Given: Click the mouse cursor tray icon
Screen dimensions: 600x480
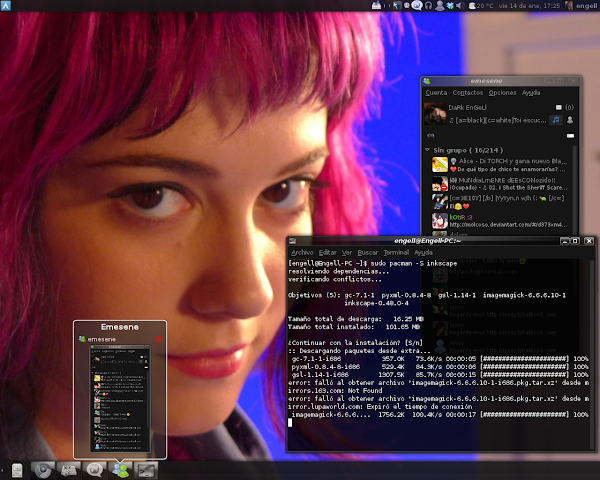Looking at the screenshot, I should point(396,5).
